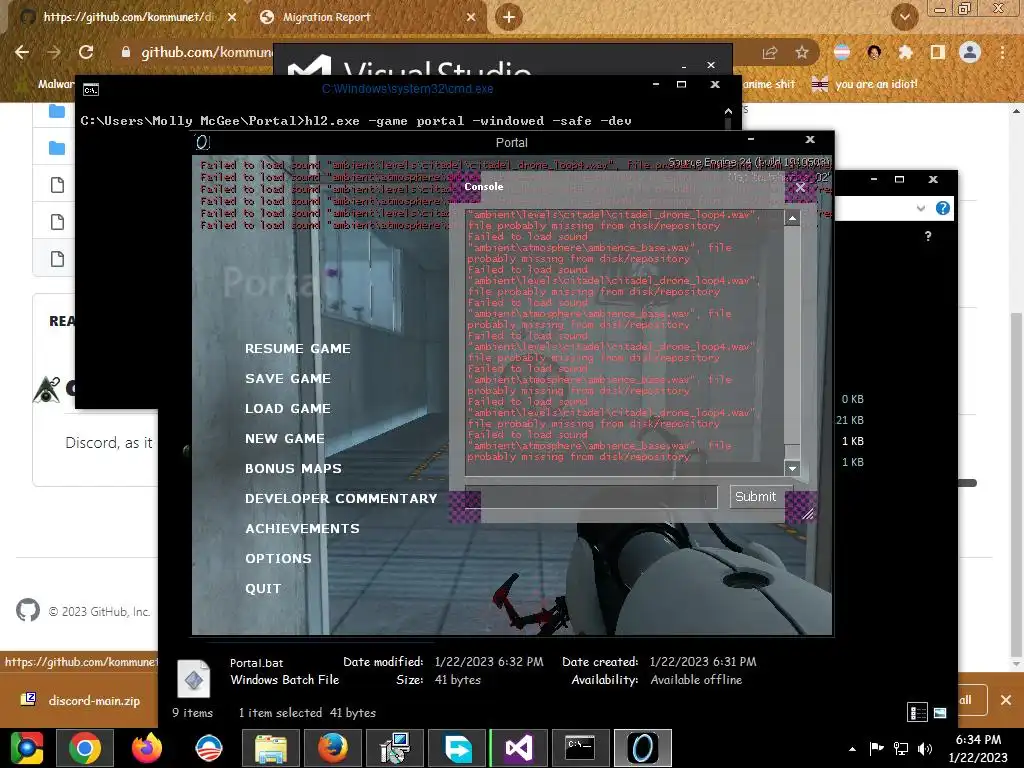Click cmd.exe window title icon

tap(91, 89)
